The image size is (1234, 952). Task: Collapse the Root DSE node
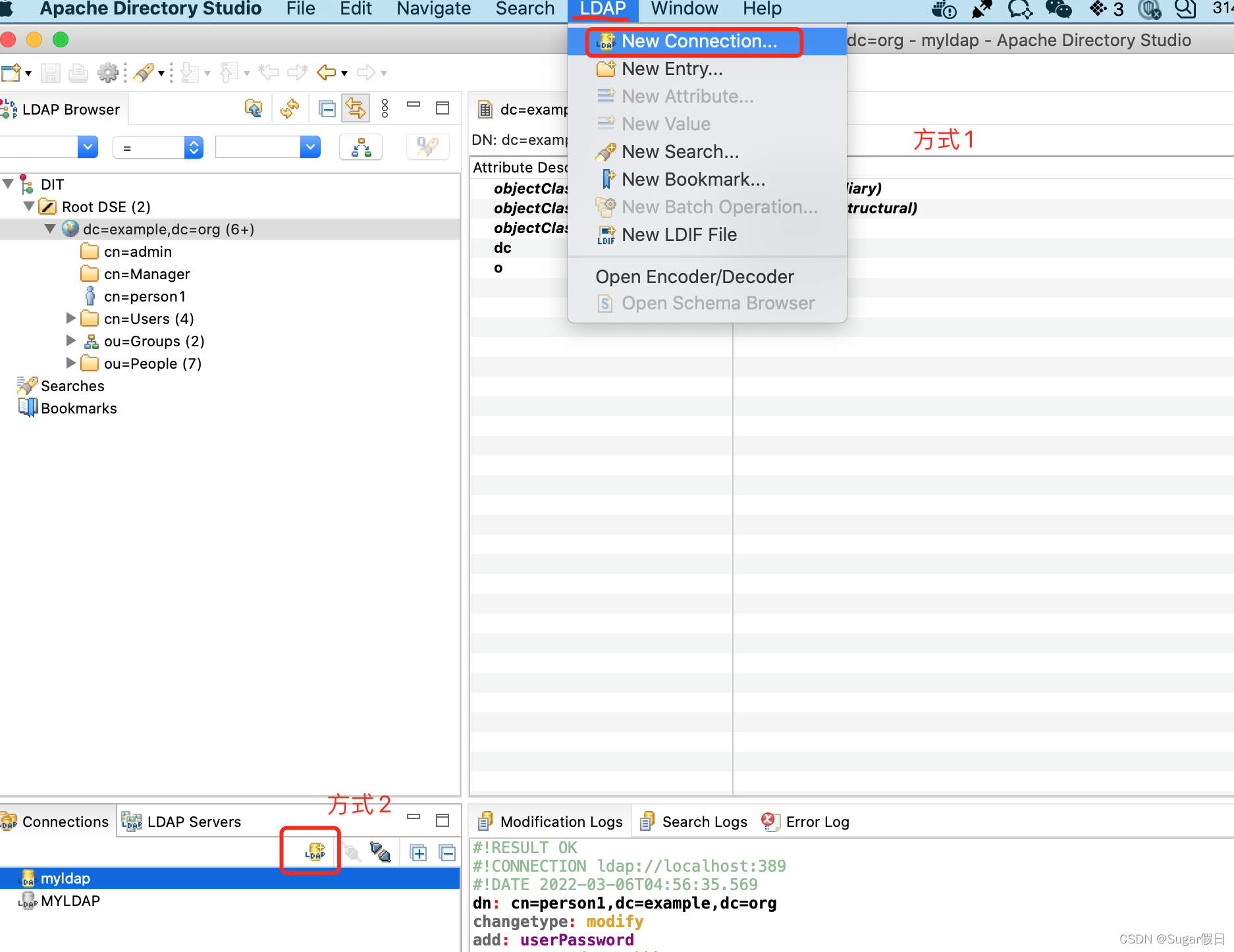coord(29,206)
